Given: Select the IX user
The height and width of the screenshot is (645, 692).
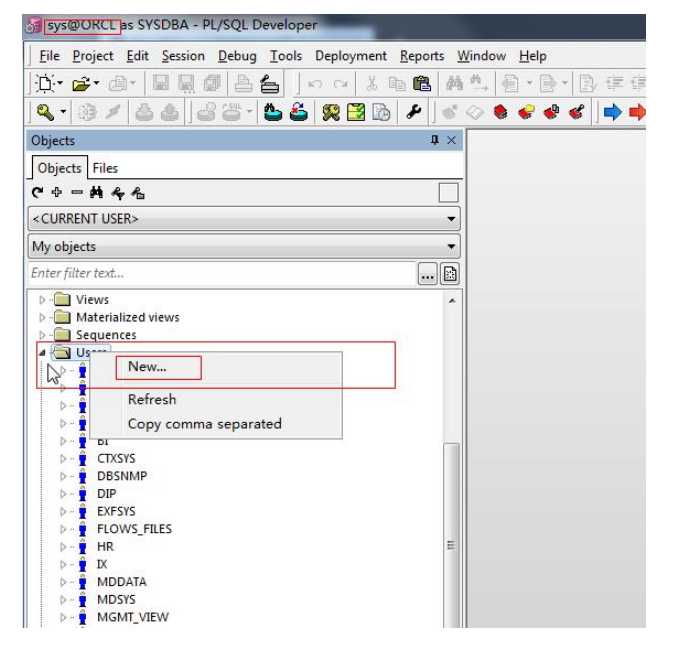Looking at the screenshot, I should point(102,565).
